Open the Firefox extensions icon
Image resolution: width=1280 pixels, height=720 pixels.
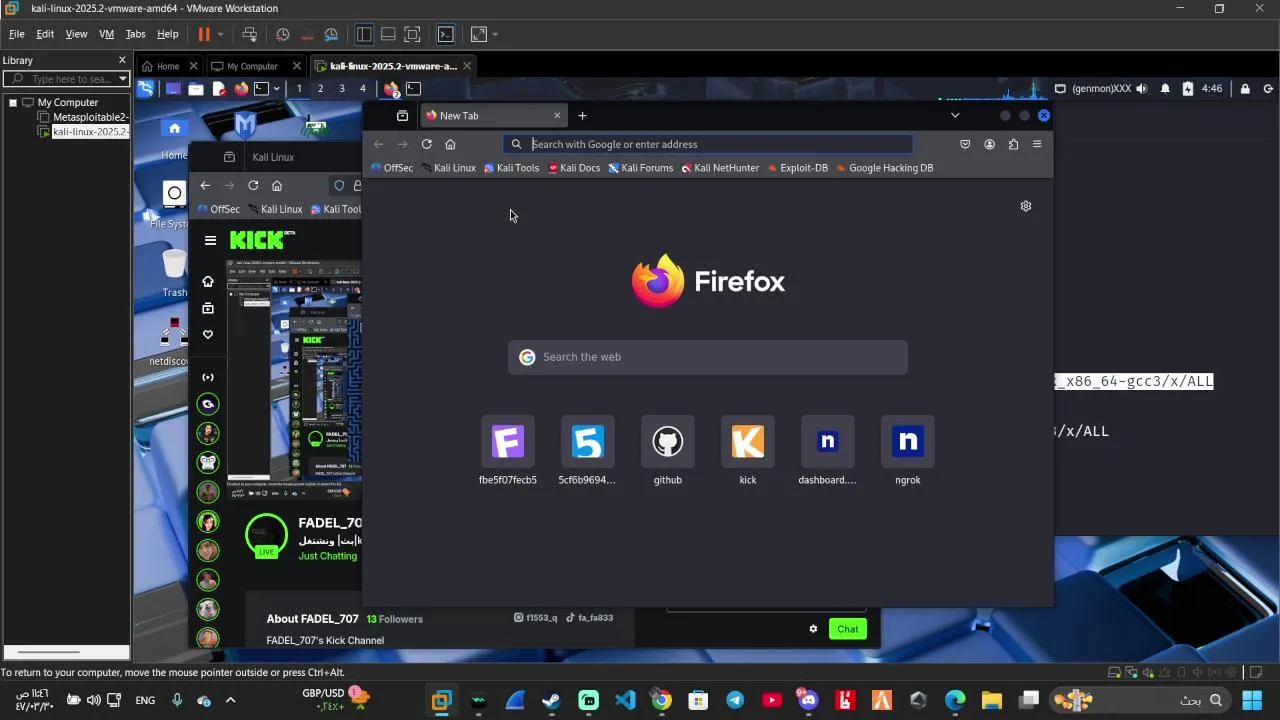pos(1013,144)
